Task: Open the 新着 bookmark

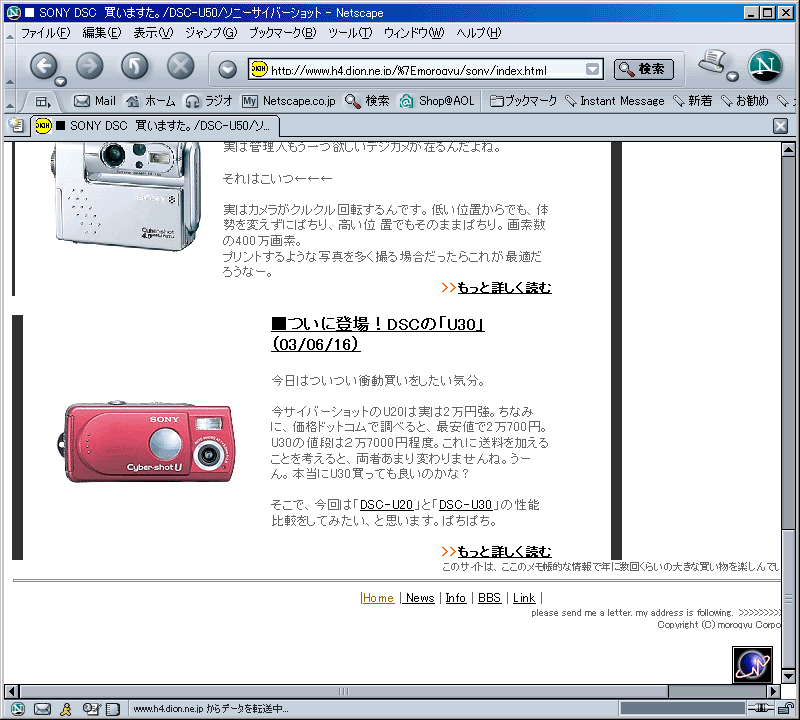Action: click(x=692, y=101)
